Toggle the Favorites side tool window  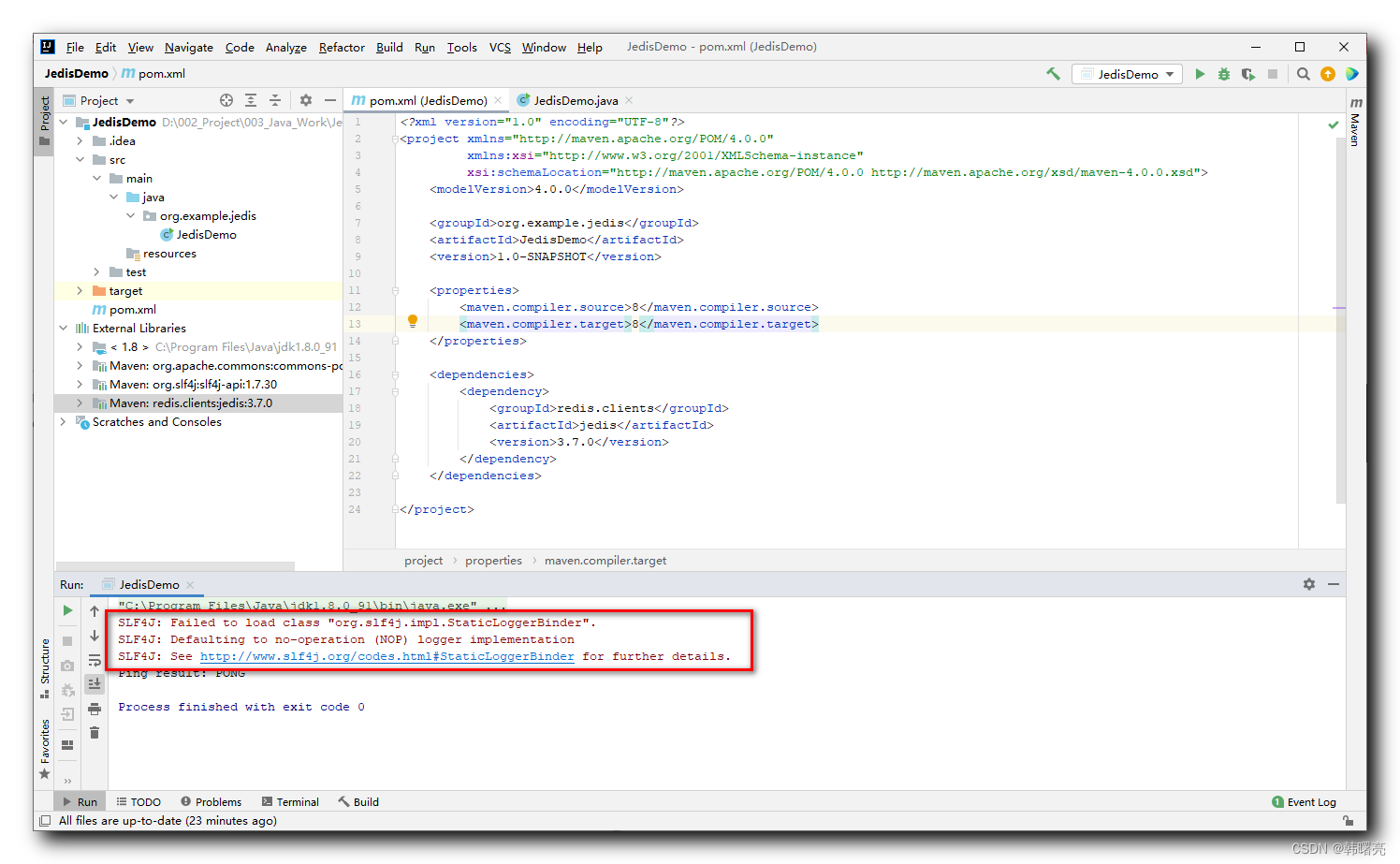[44, 749]
